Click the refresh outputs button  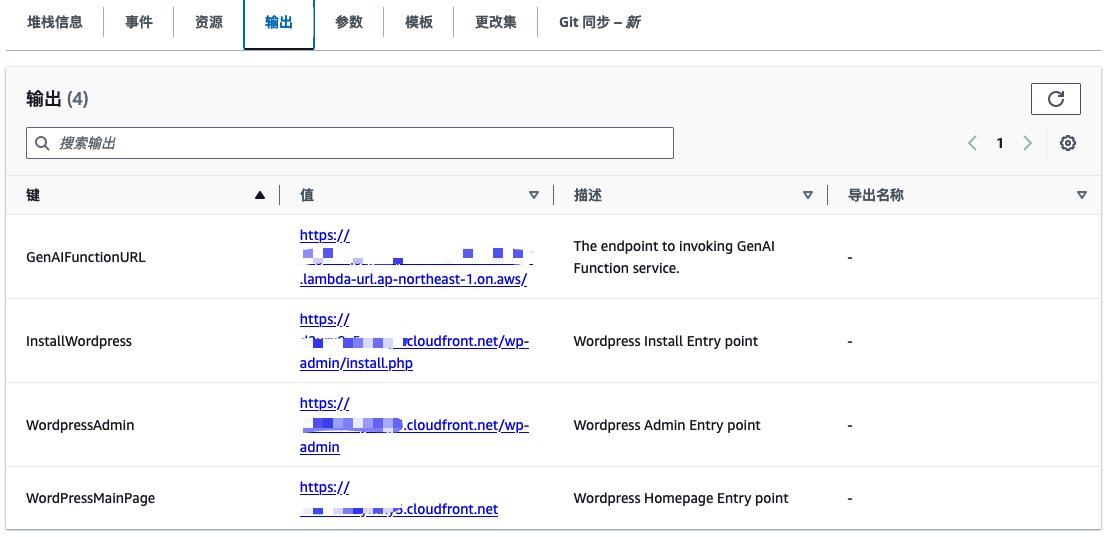1055,98
